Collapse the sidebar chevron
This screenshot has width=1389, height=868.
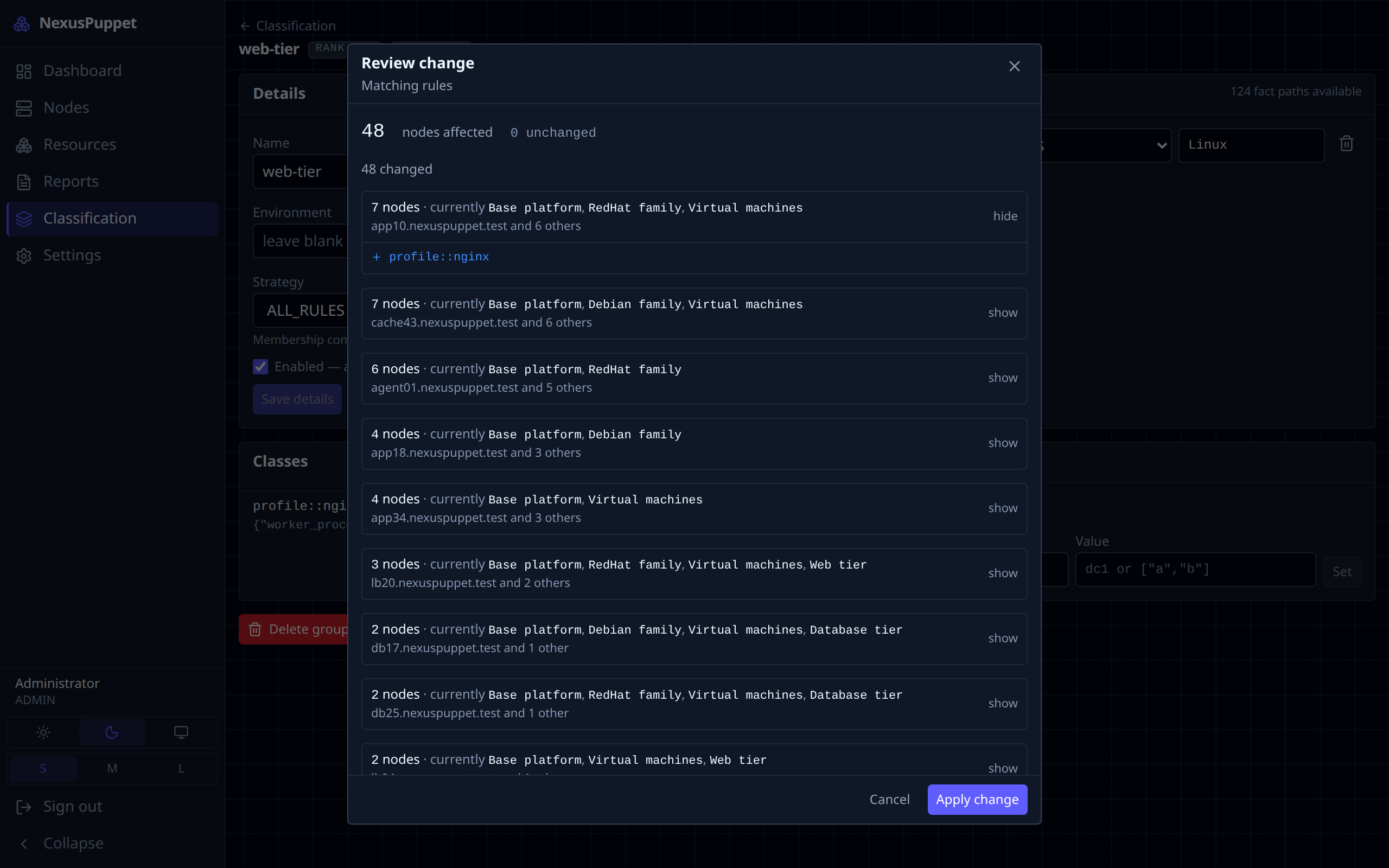[23, 843]
